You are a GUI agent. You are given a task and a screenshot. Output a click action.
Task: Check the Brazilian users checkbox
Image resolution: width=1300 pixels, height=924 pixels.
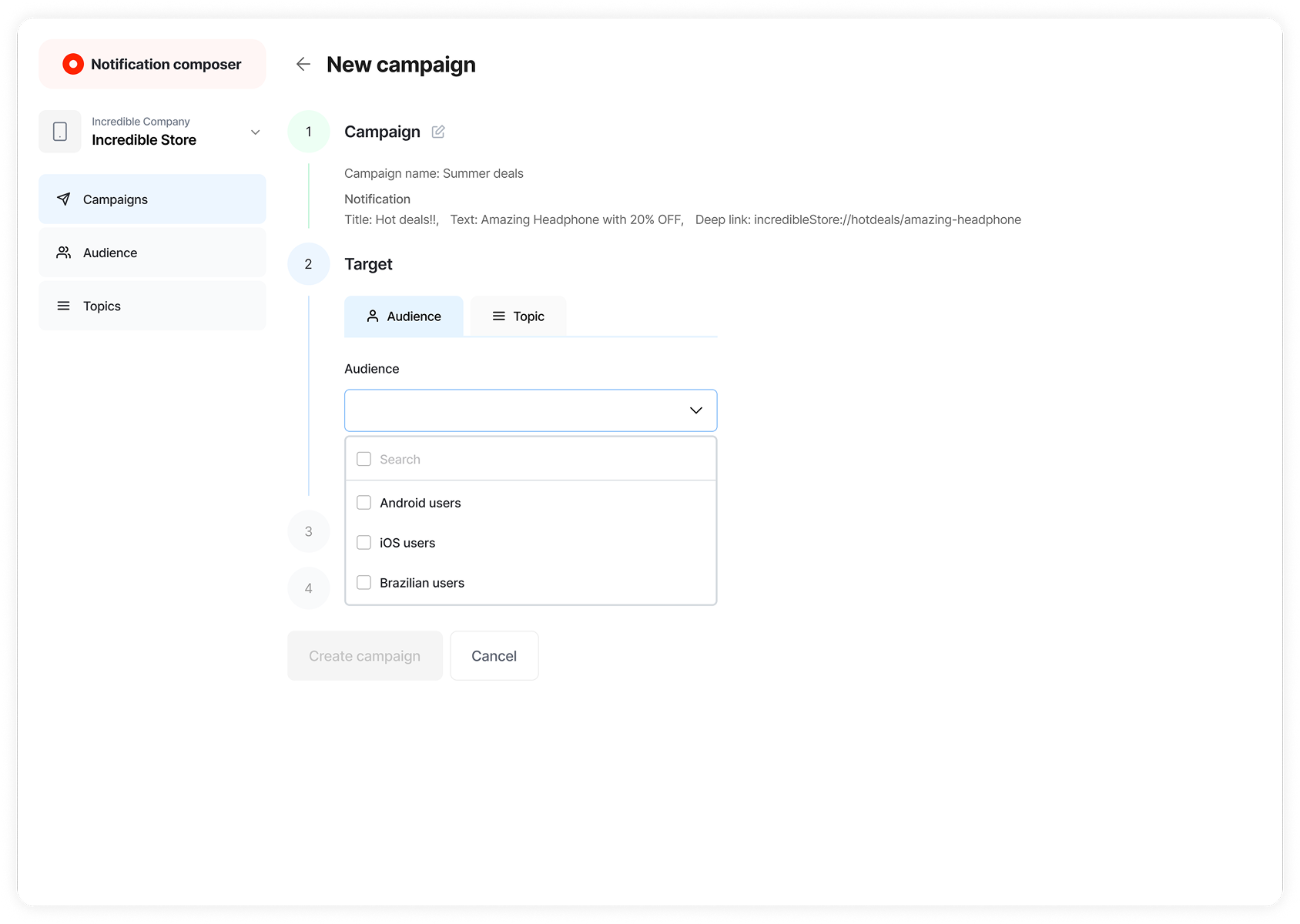pyautogui.click(x=364, y=583)
